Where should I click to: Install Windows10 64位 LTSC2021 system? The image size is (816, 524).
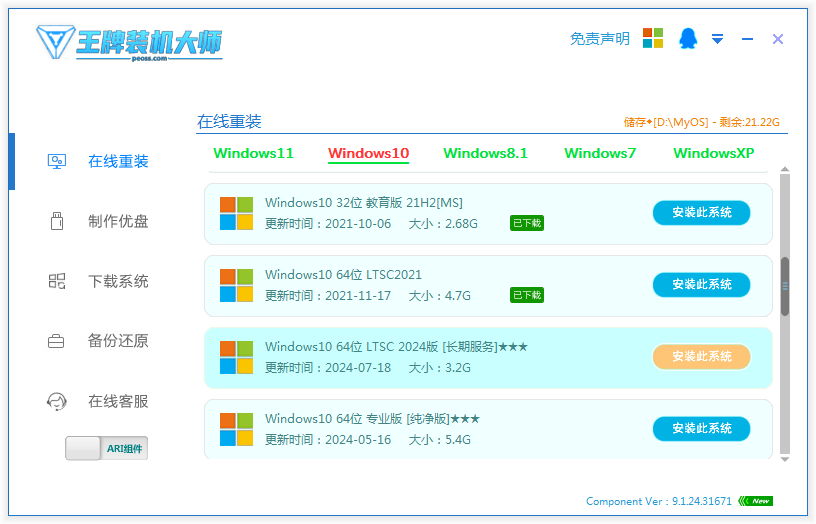click(702, 285)
